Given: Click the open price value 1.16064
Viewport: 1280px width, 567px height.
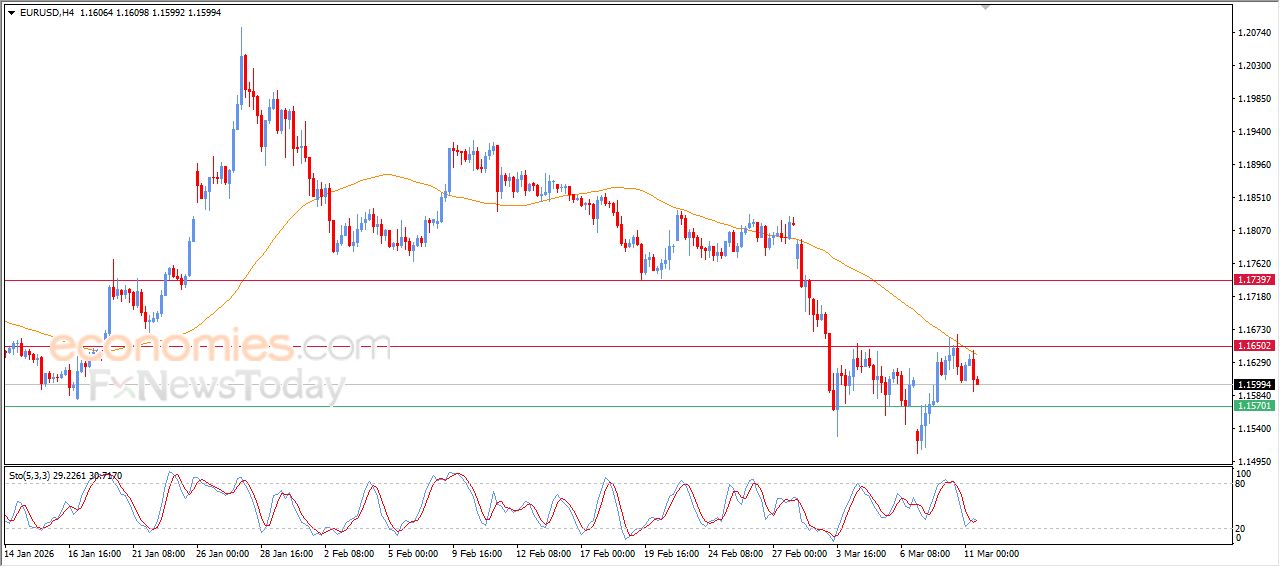Looking at the screenshot, I should 97,12.
